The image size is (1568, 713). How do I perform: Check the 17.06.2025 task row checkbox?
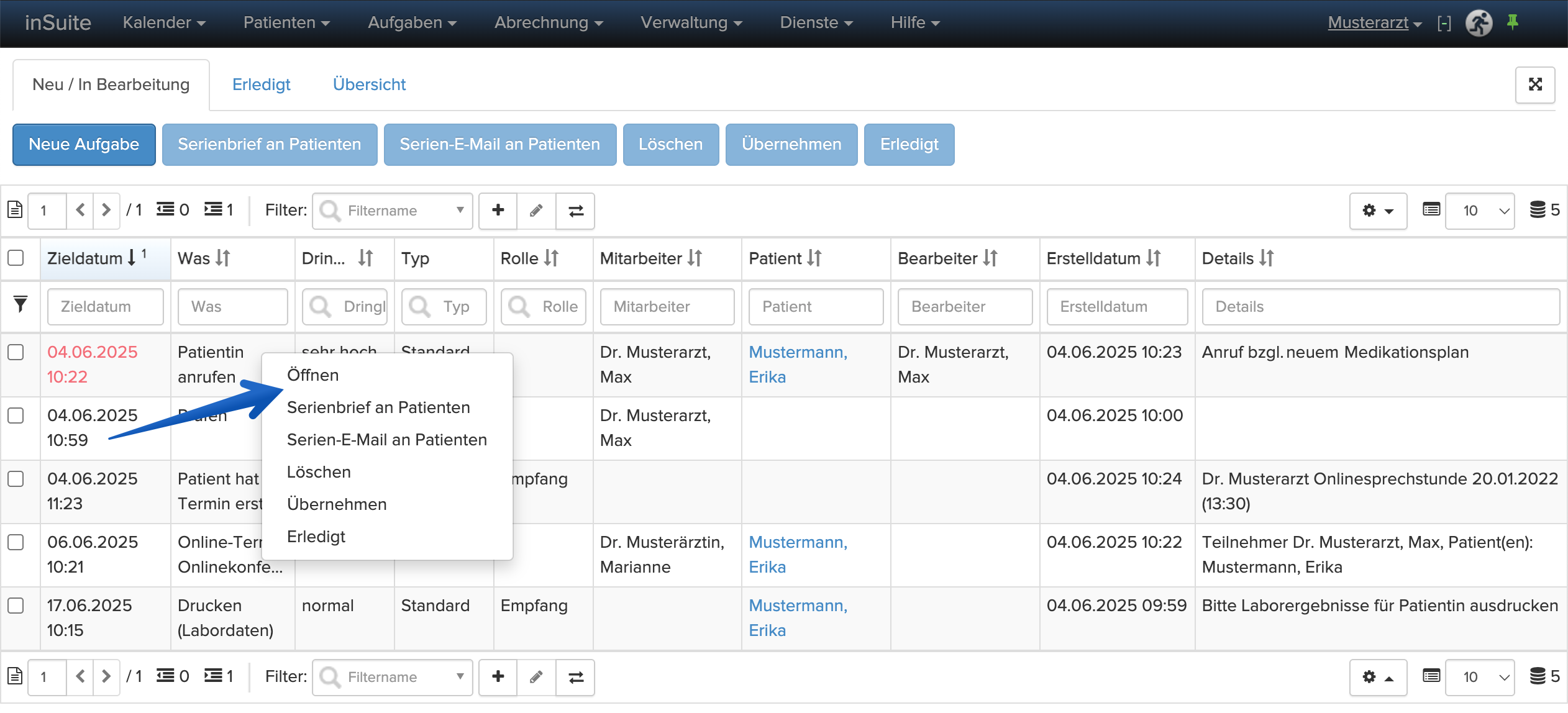point(16,606)
